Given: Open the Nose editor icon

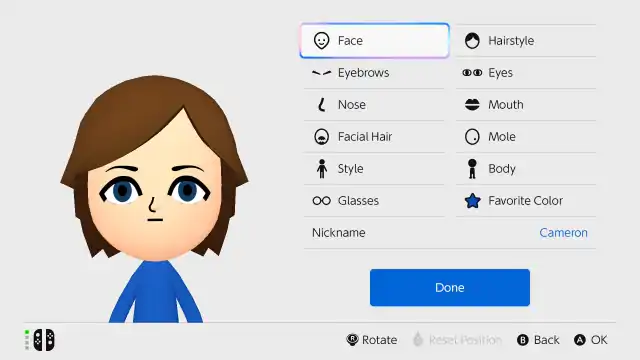Looking at the screenshot, I should [x=322, y=104].
